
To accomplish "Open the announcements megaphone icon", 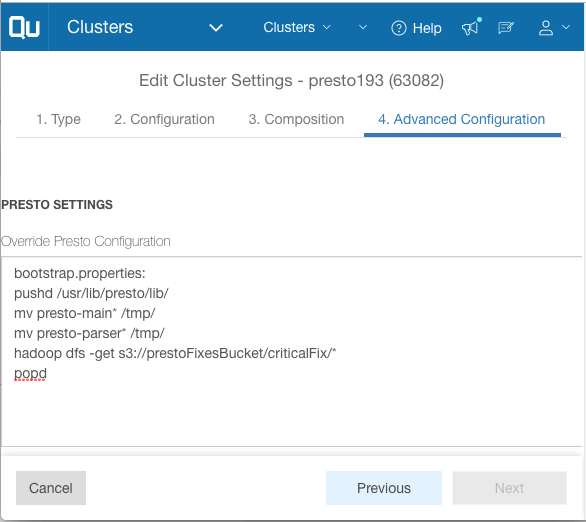I will pos(471,27).
